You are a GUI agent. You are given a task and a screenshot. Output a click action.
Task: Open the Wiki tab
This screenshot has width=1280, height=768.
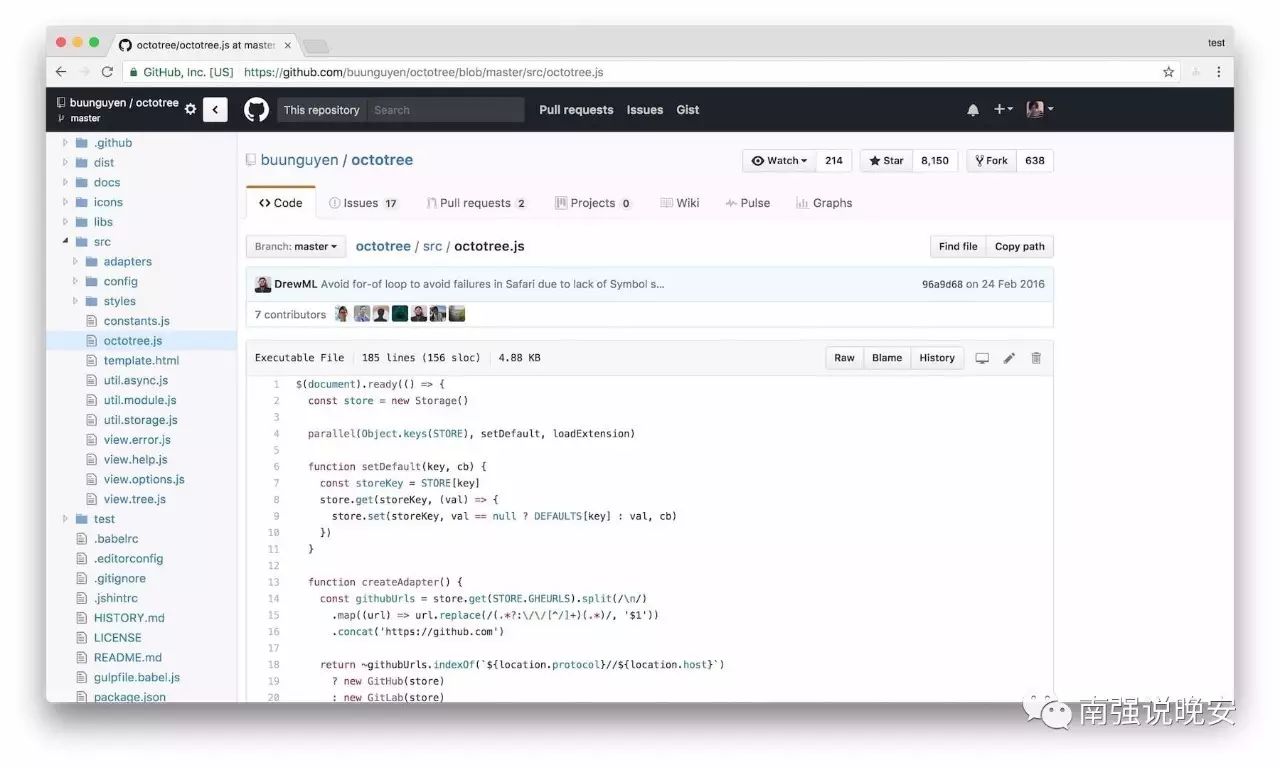(680, 203)
